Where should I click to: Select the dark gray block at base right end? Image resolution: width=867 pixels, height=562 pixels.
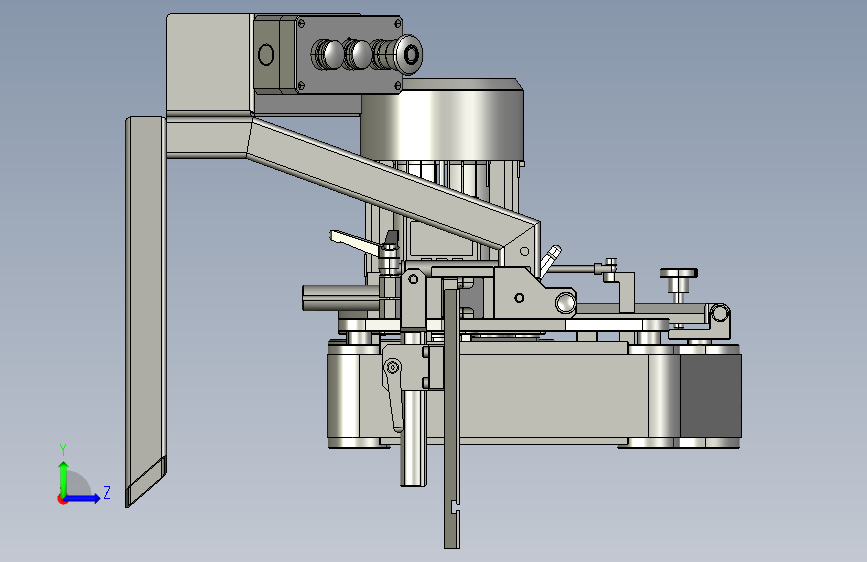(711, 396)
